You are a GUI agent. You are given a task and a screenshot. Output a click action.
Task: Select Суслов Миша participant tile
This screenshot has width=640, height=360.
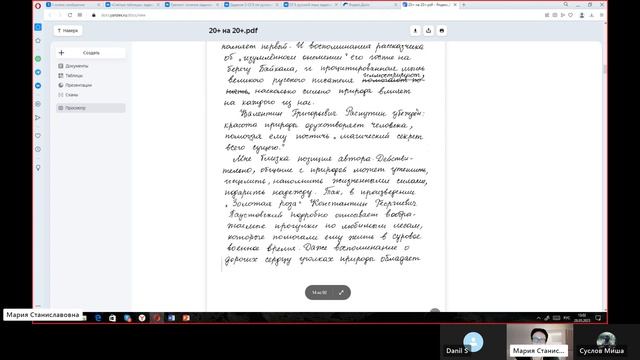(x=607, y=342)
